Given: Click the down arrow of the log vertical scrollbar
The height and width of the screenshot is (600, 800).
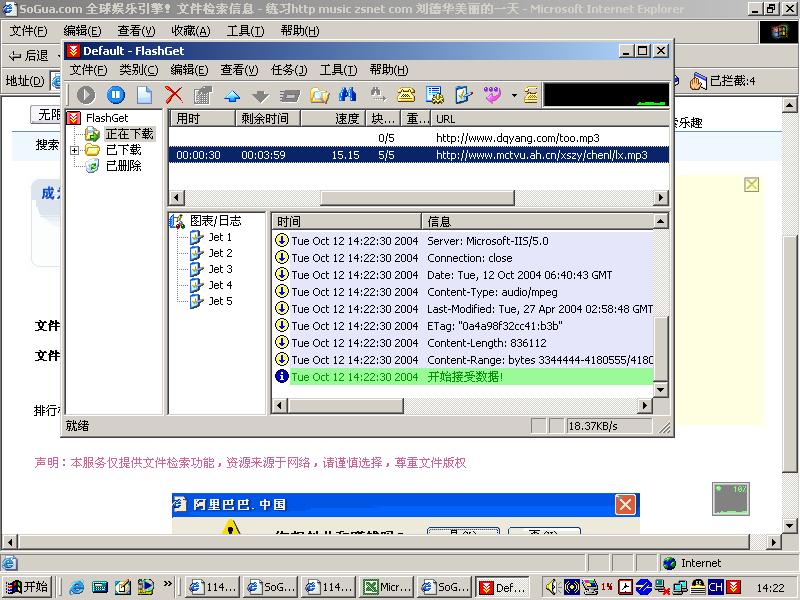Looking at the screenshot, I should pos(661,390).
